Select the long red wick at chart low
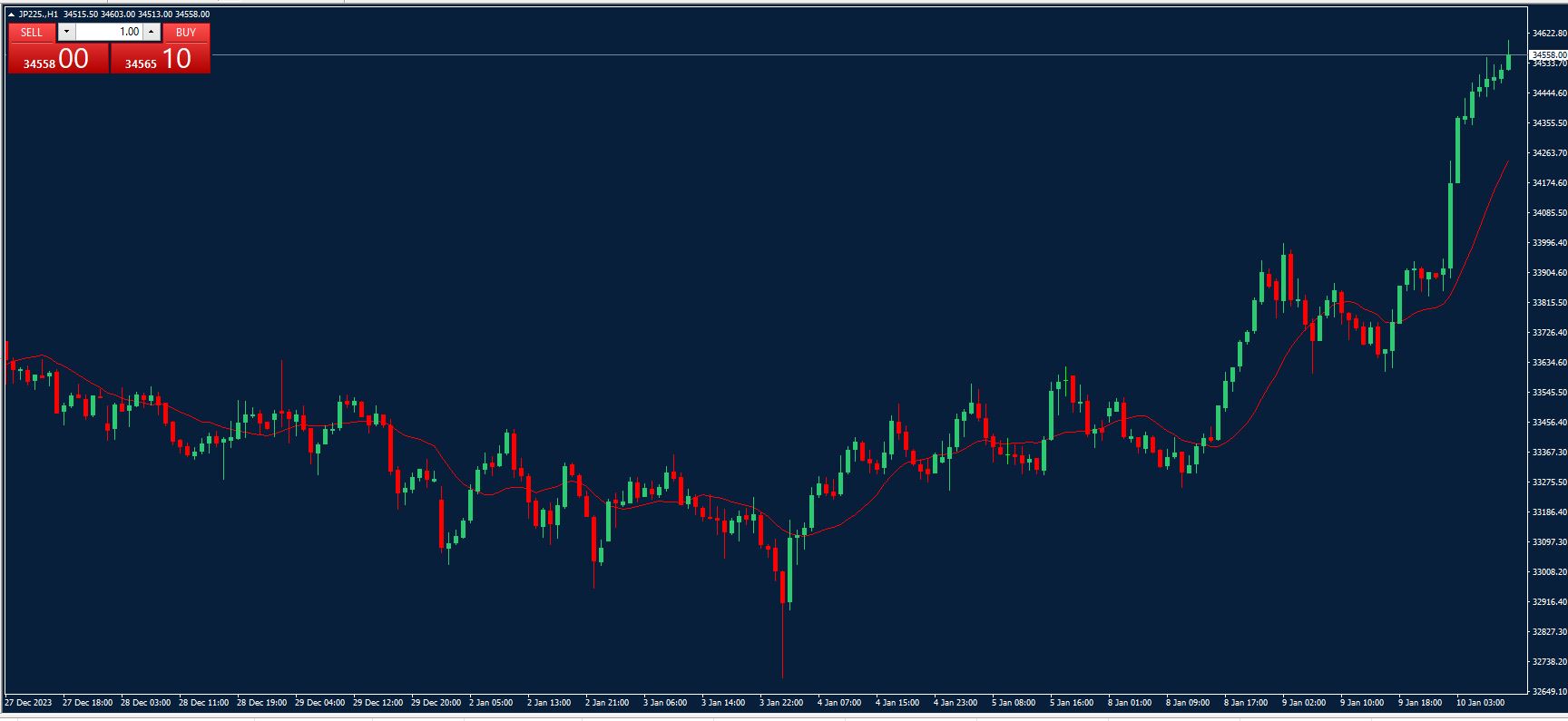Screen dimensions: 1568x721 (782, 644)
